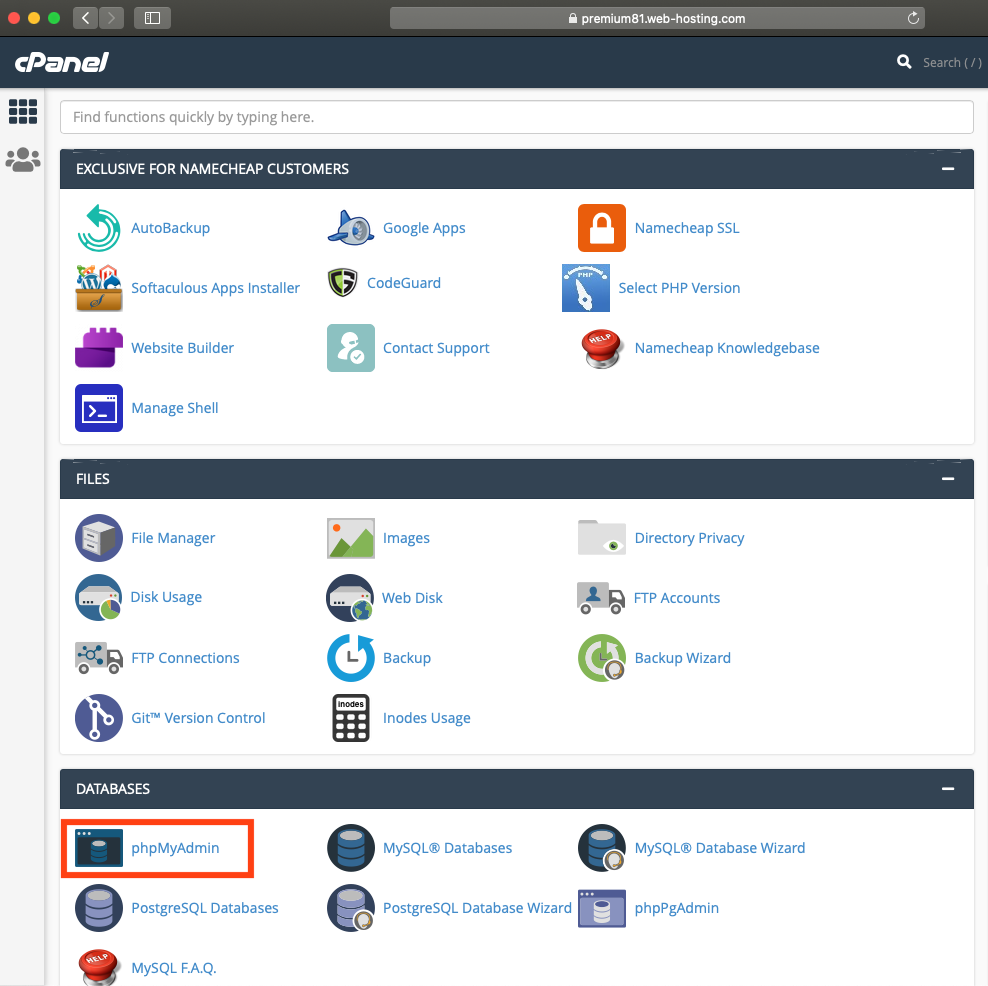This screenshot has width=988, height=986.
Task: Focus the 'Find functions quickly' search field
Action: point(517,117)
